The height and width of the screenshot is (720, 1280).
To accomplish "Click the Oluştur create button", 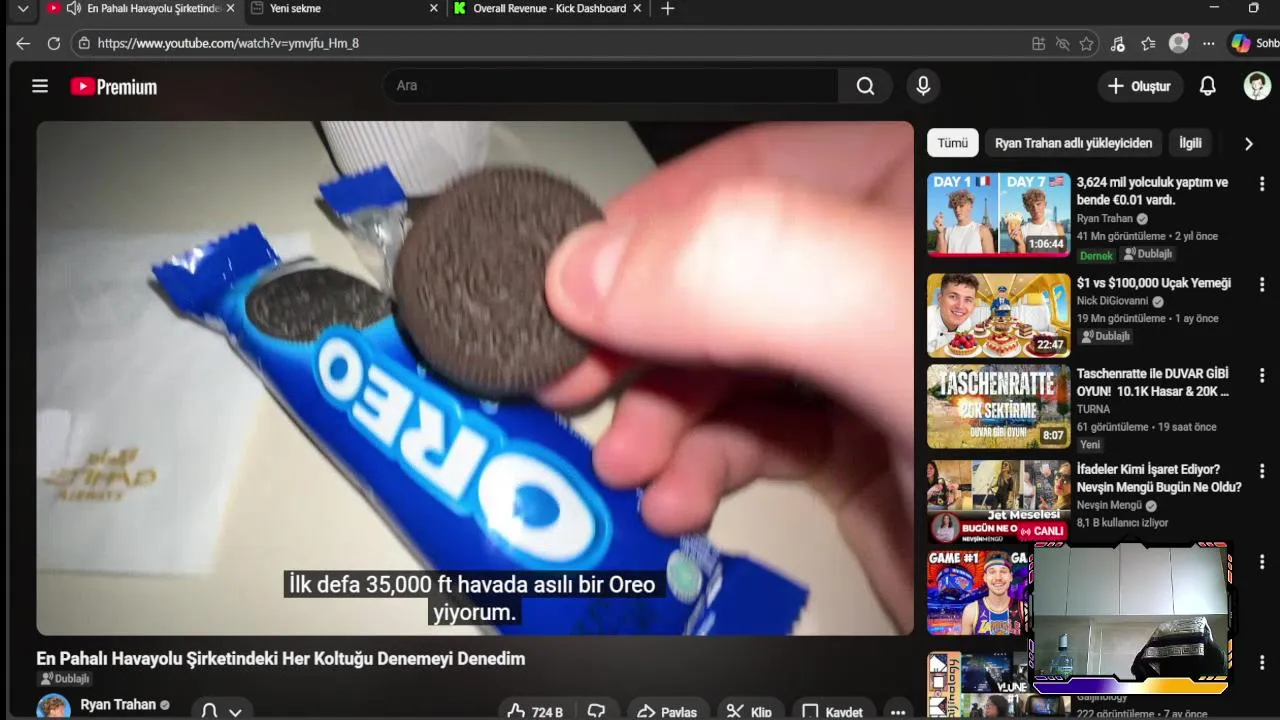I will click(x=1140, y=86).
